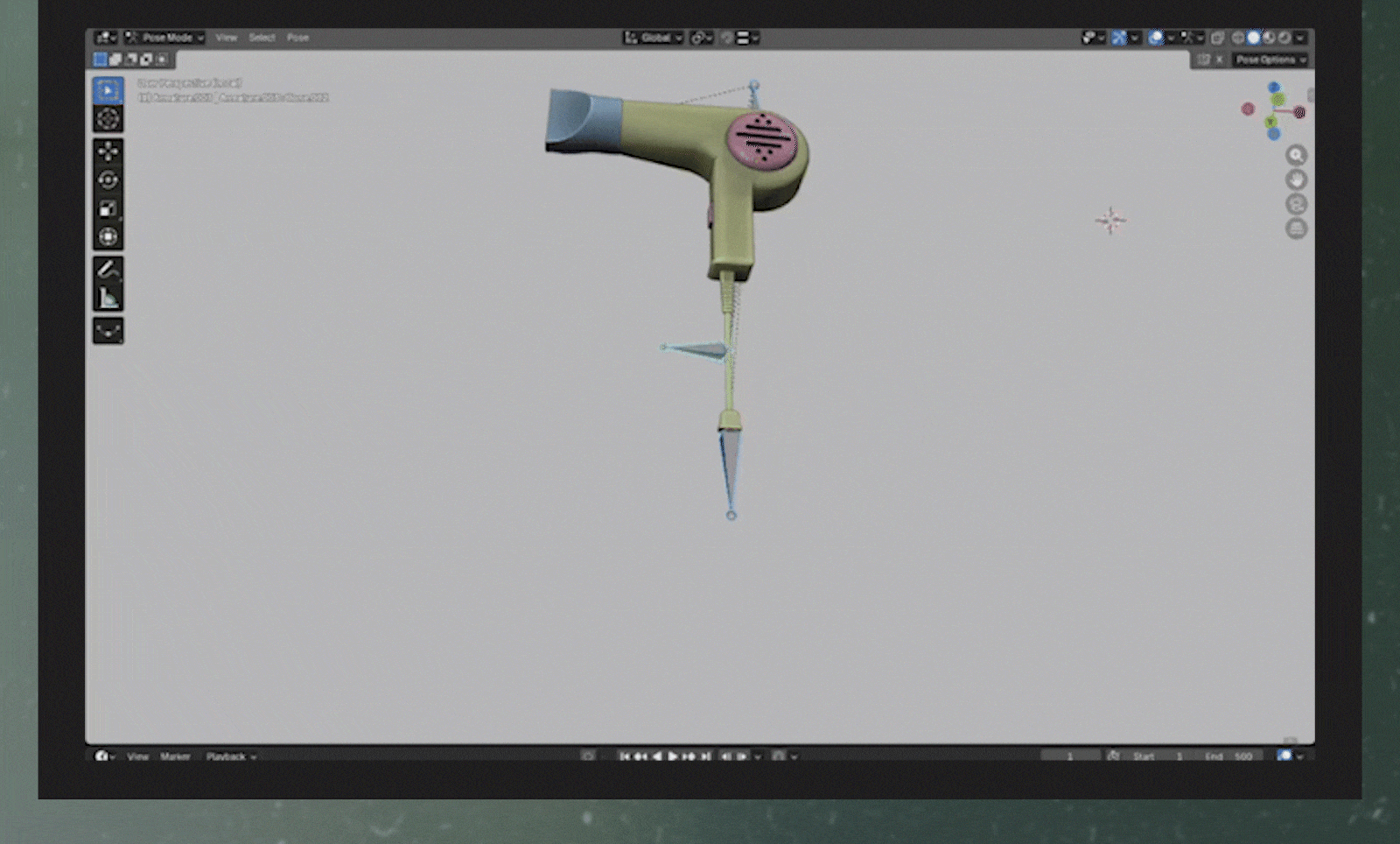Select the Cursor tool in toolbar
The height and width of the screenshot is (844, 1400).
[x=108, y=119]
